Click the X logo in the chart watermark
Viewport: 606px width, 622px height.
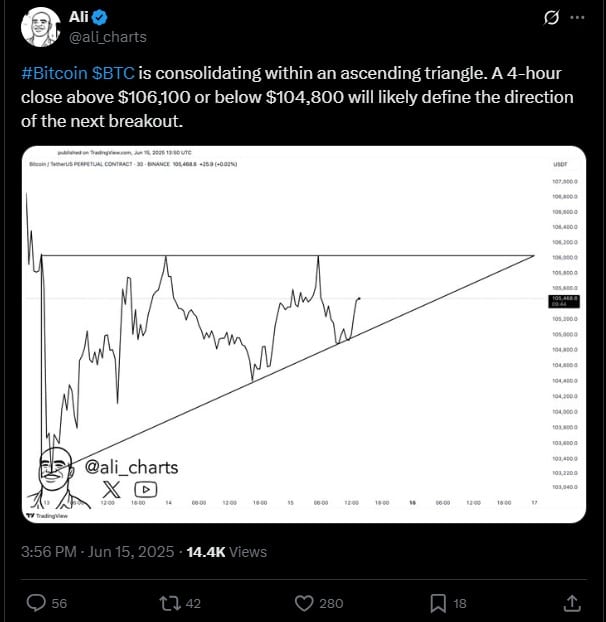pyautogui.click(x=111, y=489)
